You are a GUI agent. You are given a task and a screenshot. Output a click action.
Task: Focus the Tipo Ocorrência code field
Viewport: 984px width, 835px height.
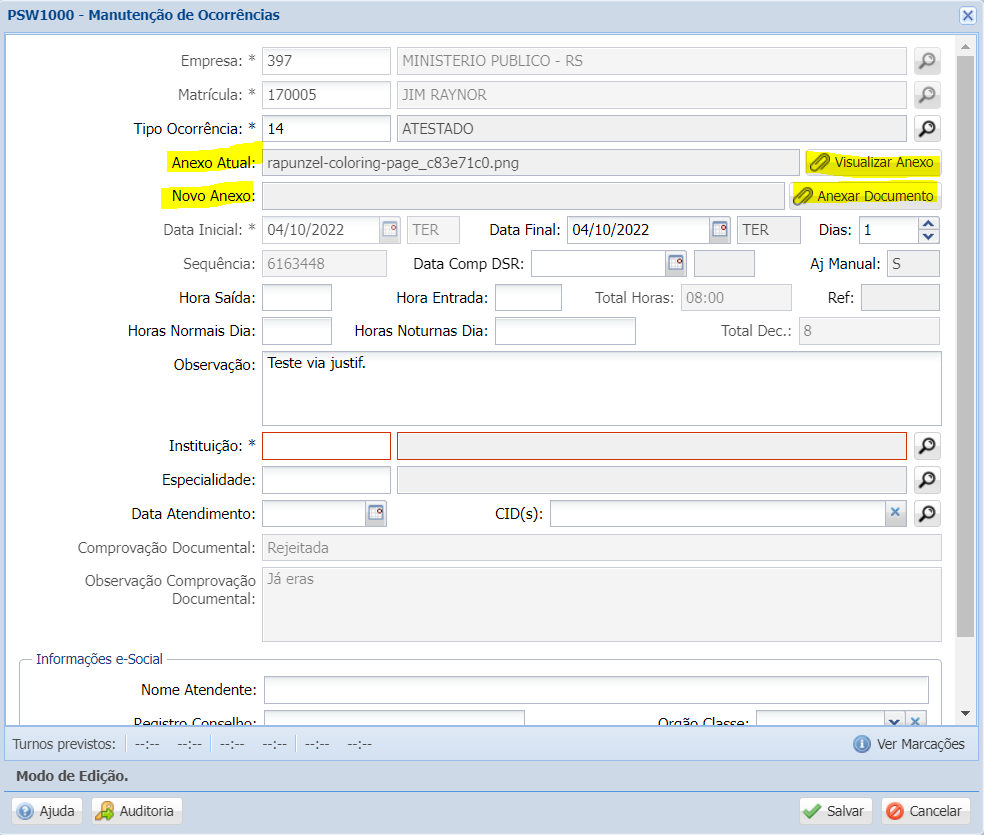tap(326, 129)
